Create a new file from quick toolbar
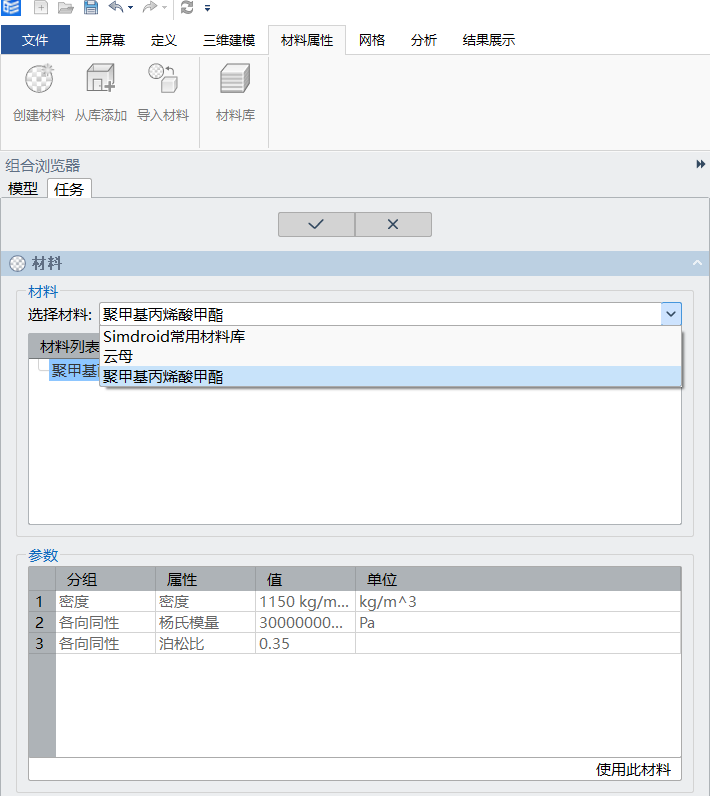Viewport: 710px width, 796px height. (41, 7)
